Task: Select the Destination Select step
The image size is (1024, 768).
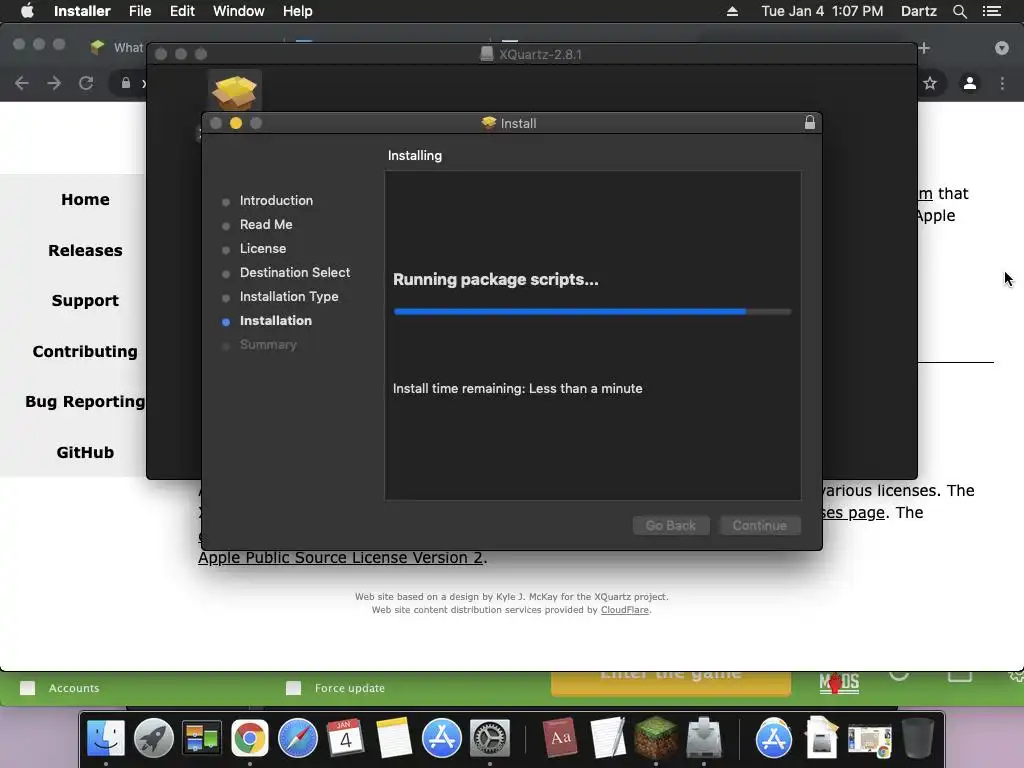Action: pyautogui.click(x=295, y=272)
